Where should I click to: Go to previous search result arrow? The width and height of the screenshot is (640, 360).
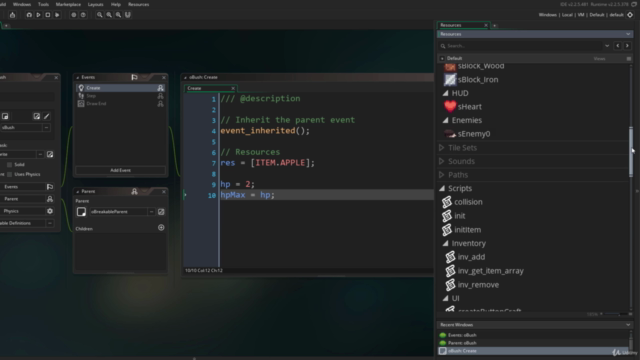618,46
